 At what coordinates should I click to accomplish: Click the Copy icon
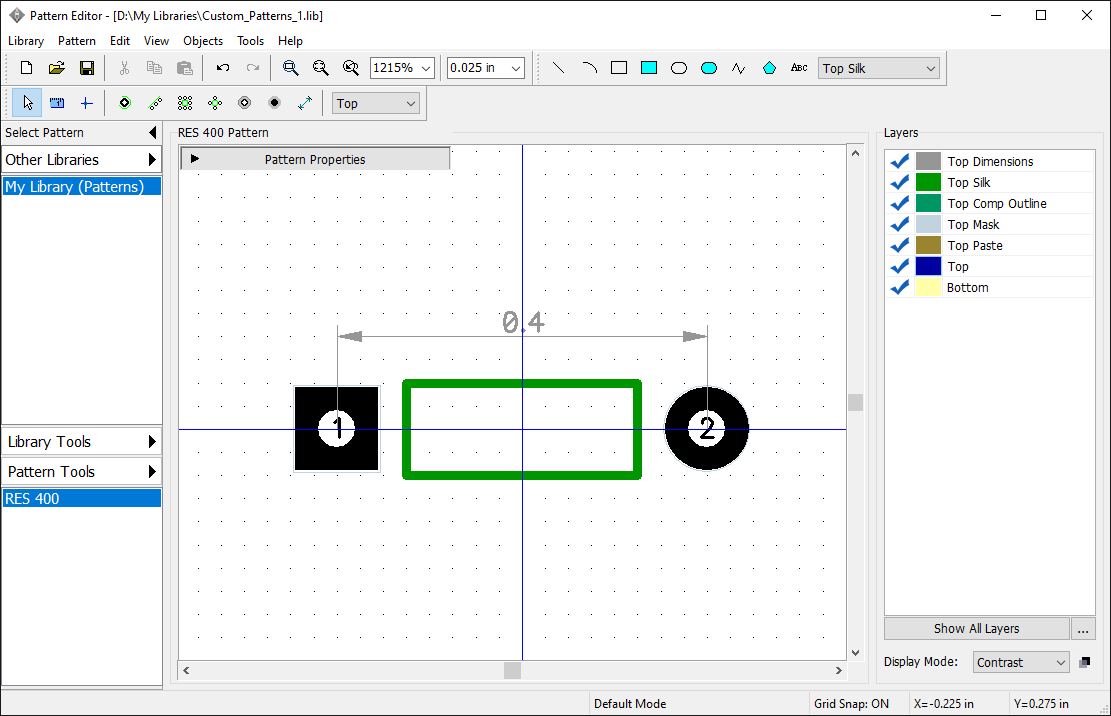pos(154,68)
